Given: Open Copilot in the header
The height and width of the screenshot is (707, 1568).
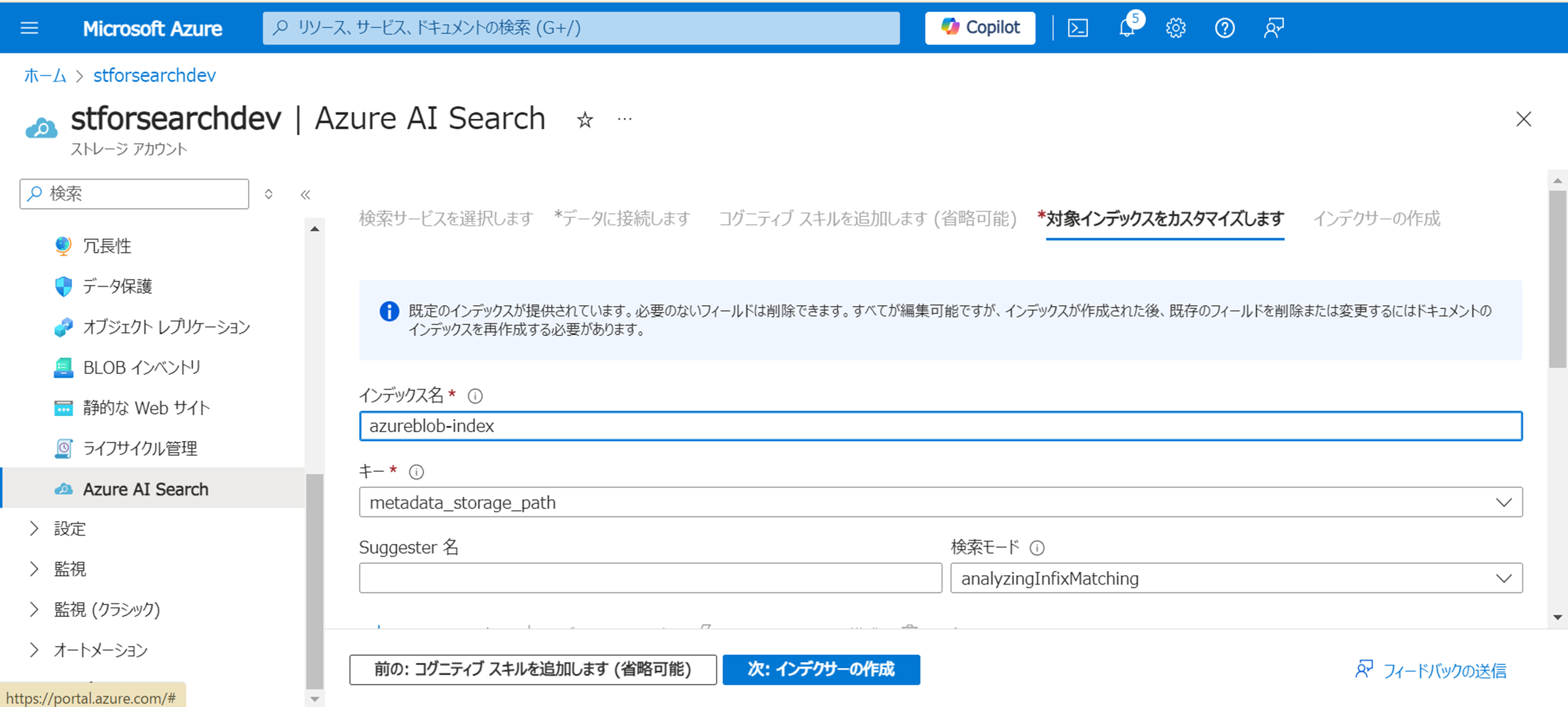Looking at the screenshot, I should click(x=980, y=28).
